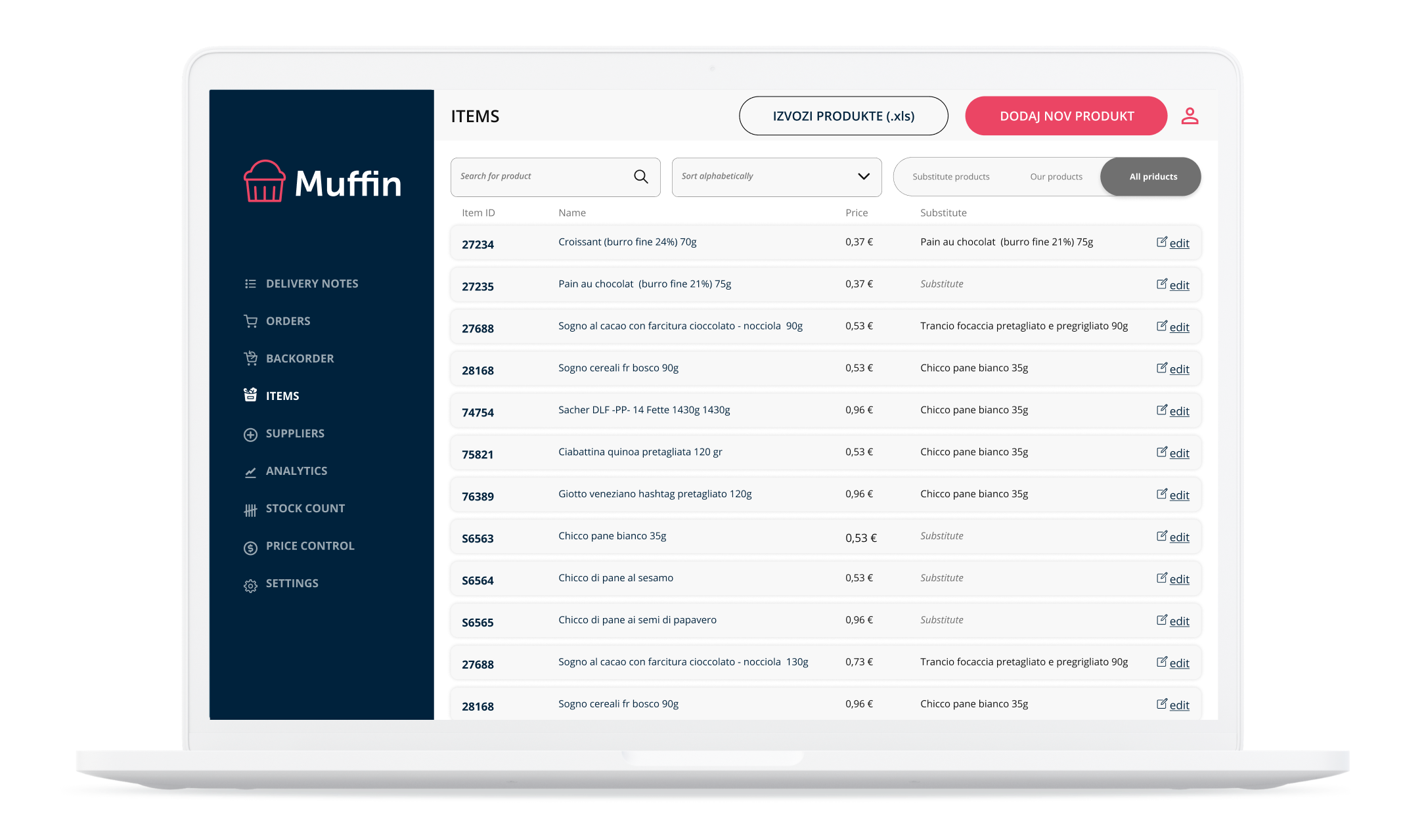Click the user profile icon

coord(1190,116)
